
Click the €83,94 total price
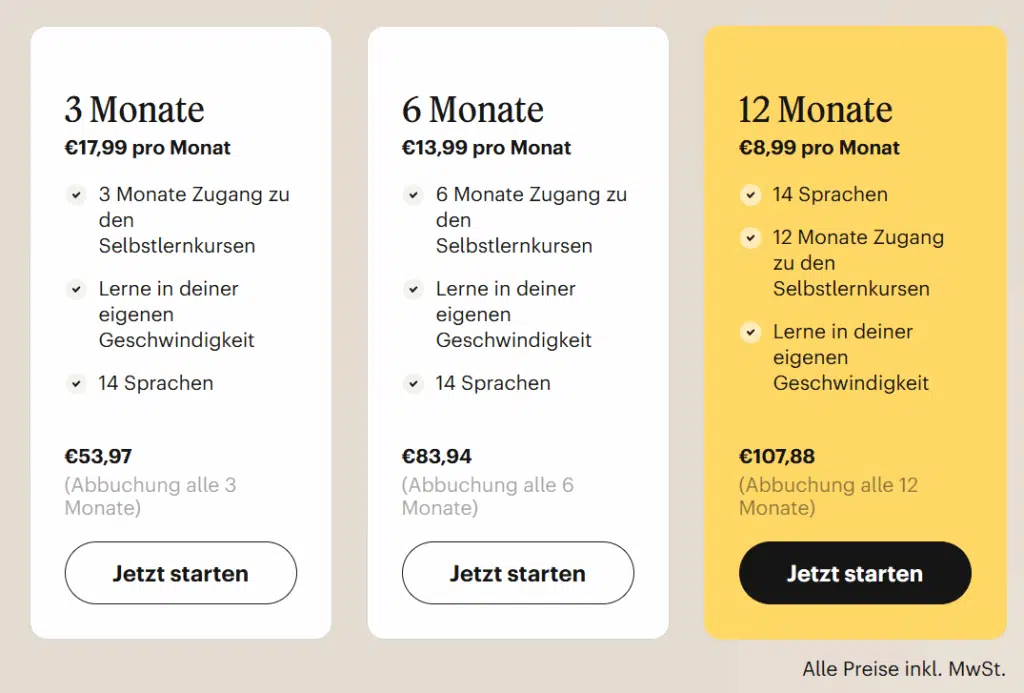[436, 456]
